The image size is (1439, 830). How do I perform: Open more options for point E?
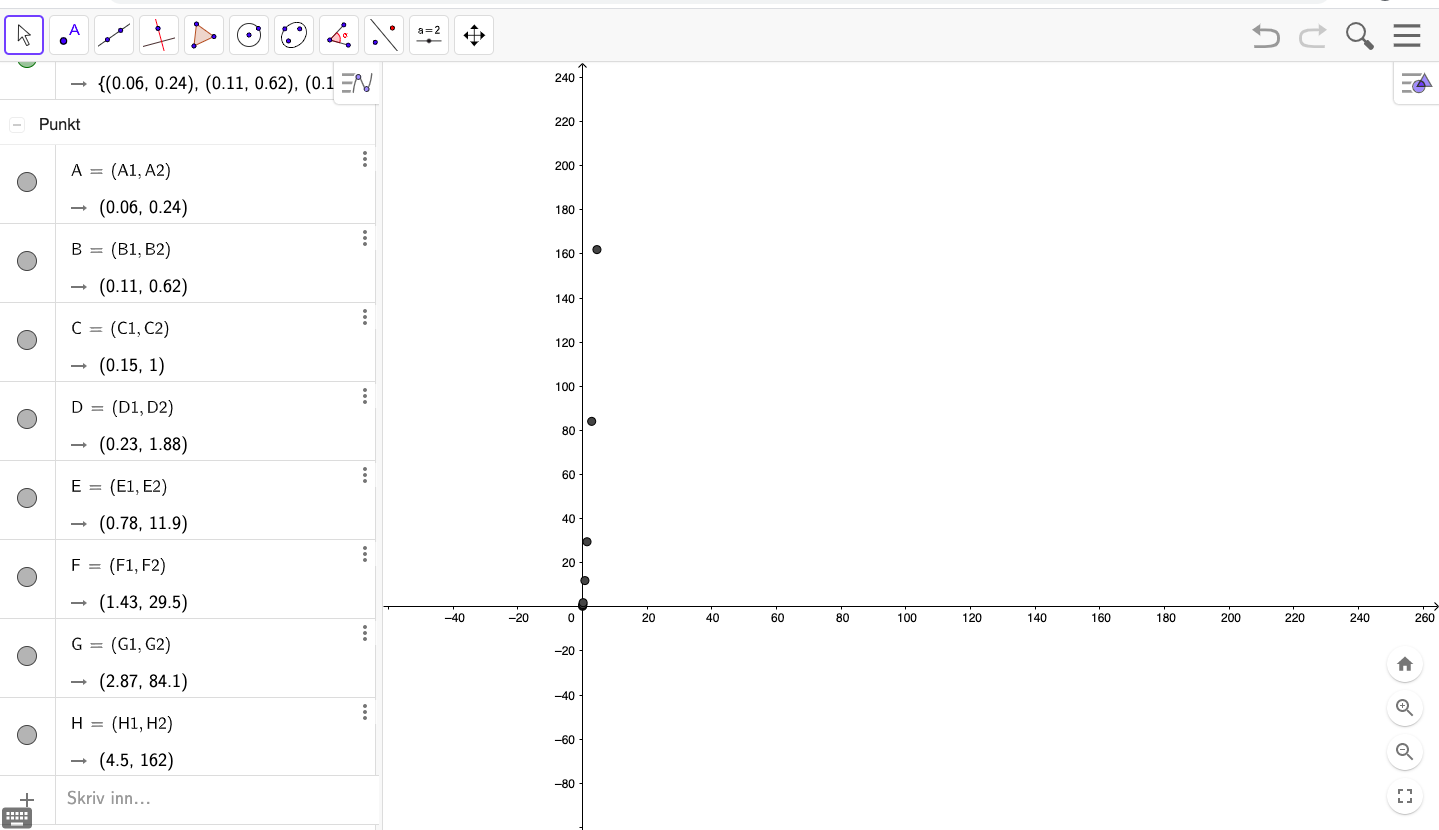point(365,475)
